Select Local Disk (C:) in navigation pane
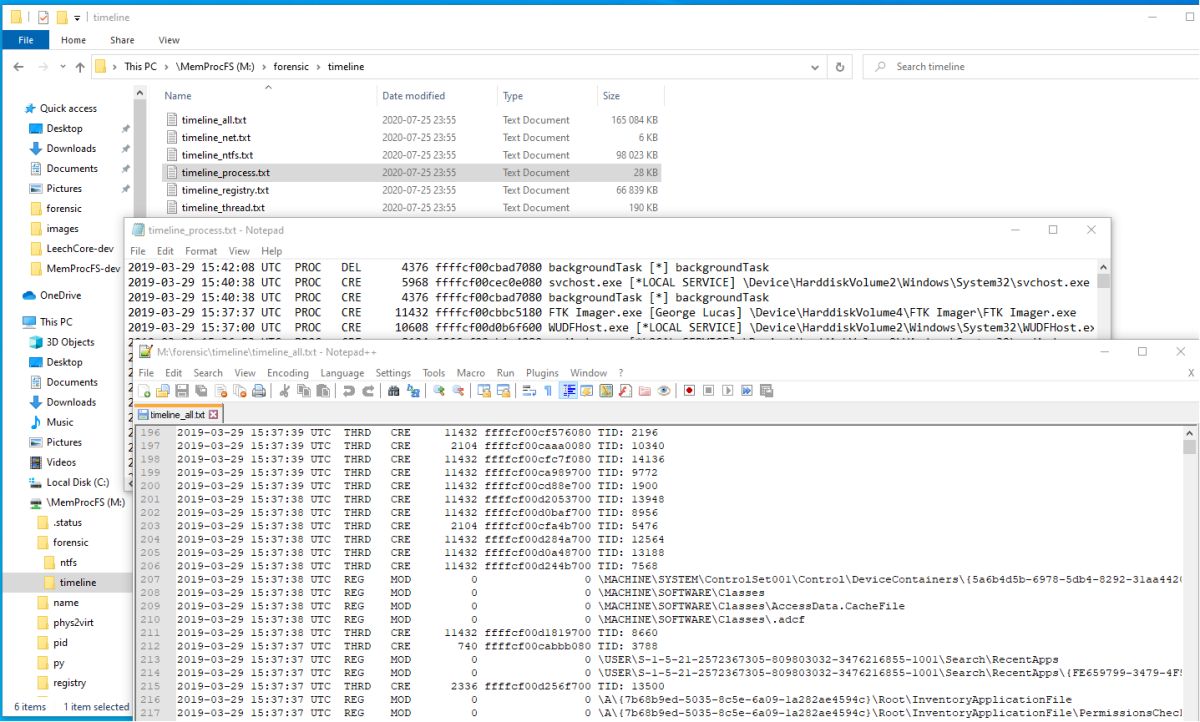Screen dimensions: 1200x722 tap(77, 482)
